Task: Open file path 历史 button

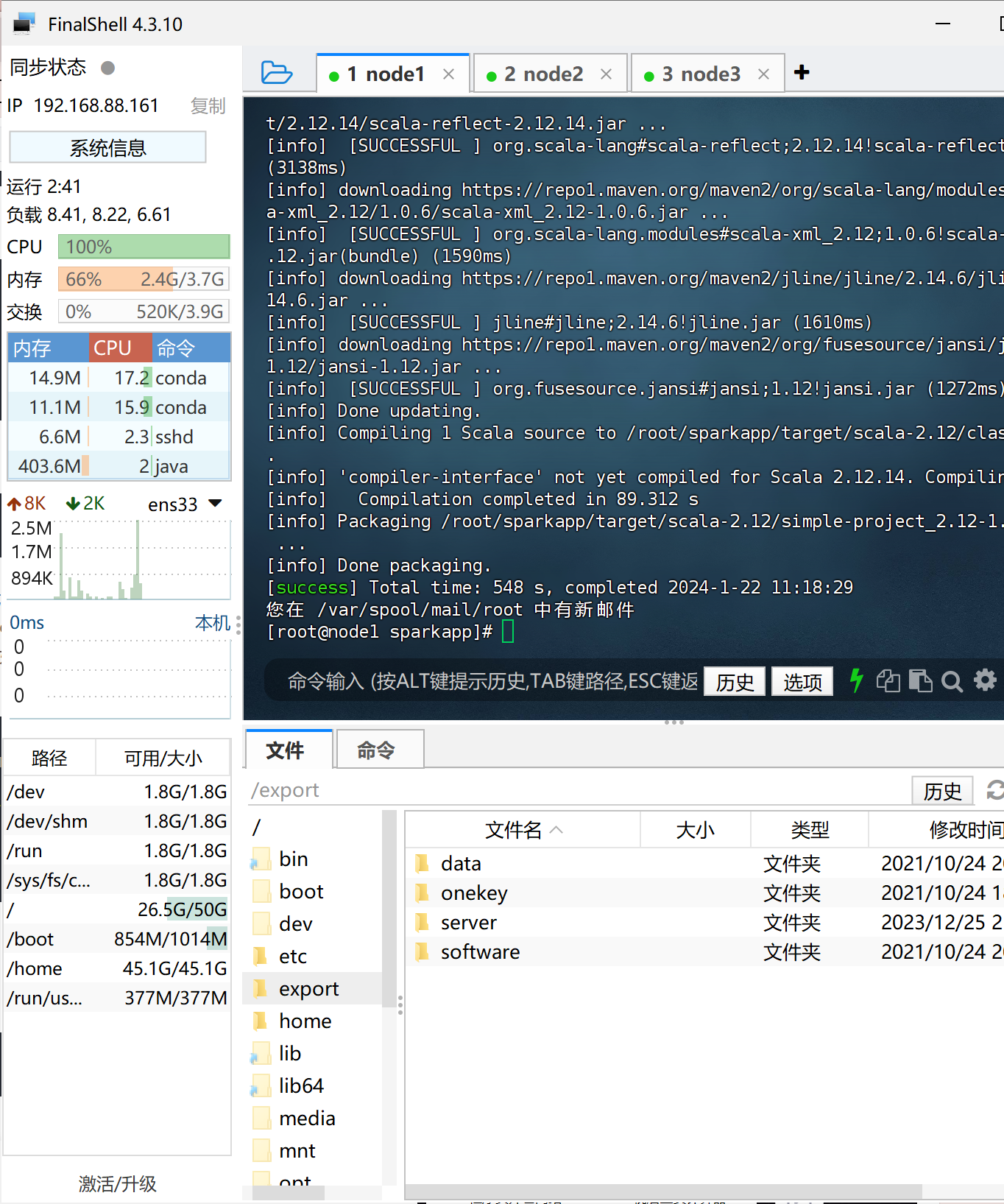Action: click(942, 791)
